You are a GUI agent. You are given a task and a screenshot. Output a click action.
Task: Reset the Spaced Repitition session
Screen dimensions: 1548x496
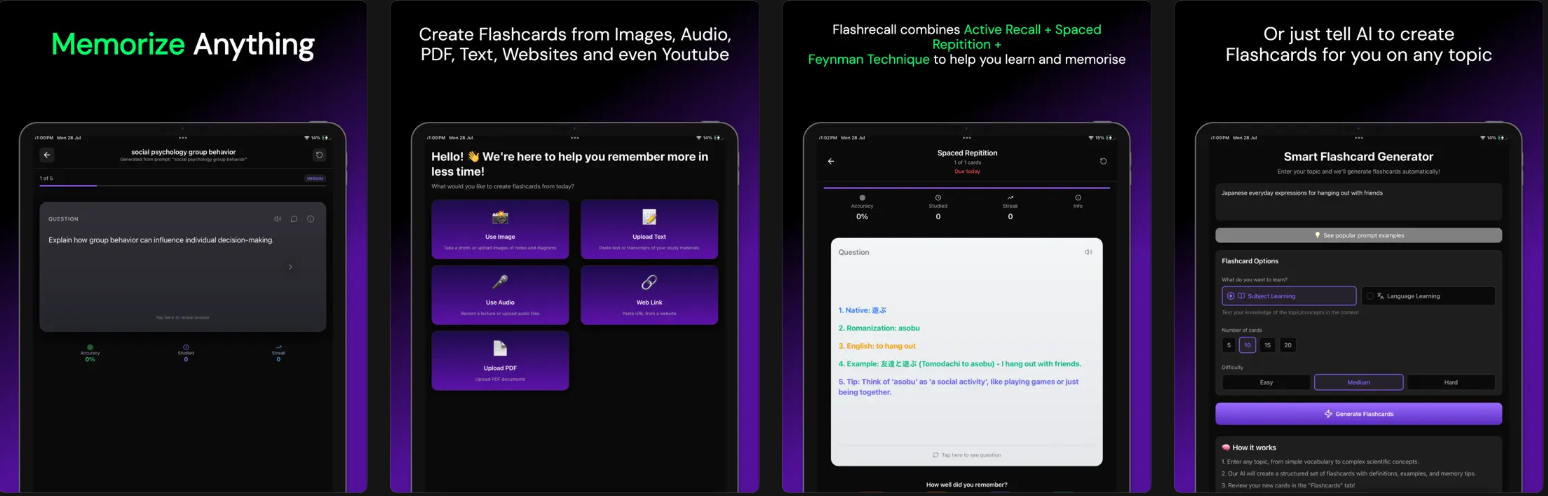(1103, 161)
